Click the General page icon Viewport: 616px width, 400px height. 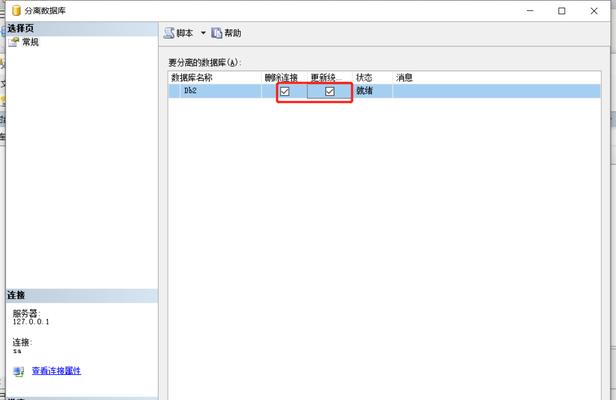(14, 42)
